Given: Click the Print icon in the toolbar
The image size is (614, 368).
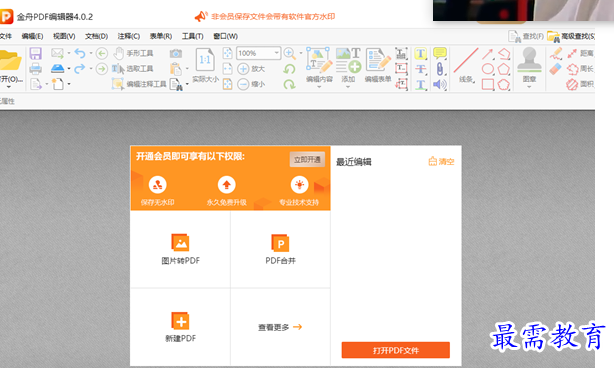Looking at the screenshot, I should (35, 69).
